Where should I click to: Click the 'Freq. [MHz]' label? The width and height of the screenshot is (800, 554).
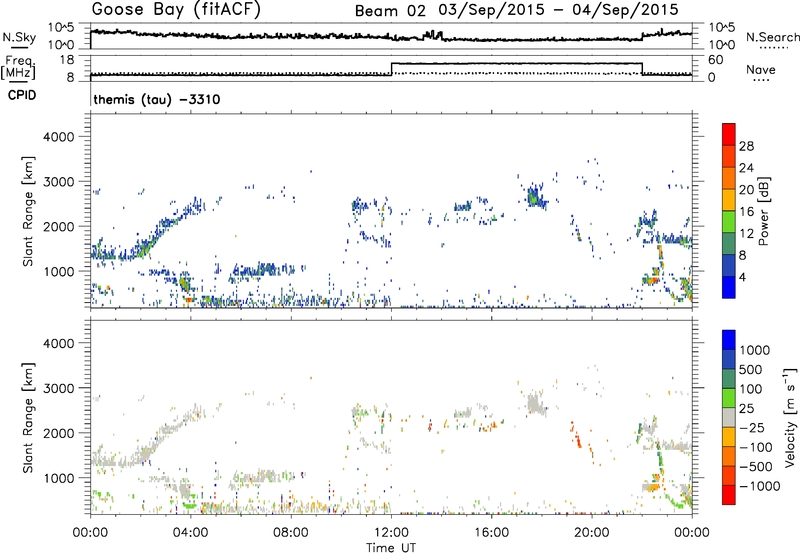coord(18,68)
